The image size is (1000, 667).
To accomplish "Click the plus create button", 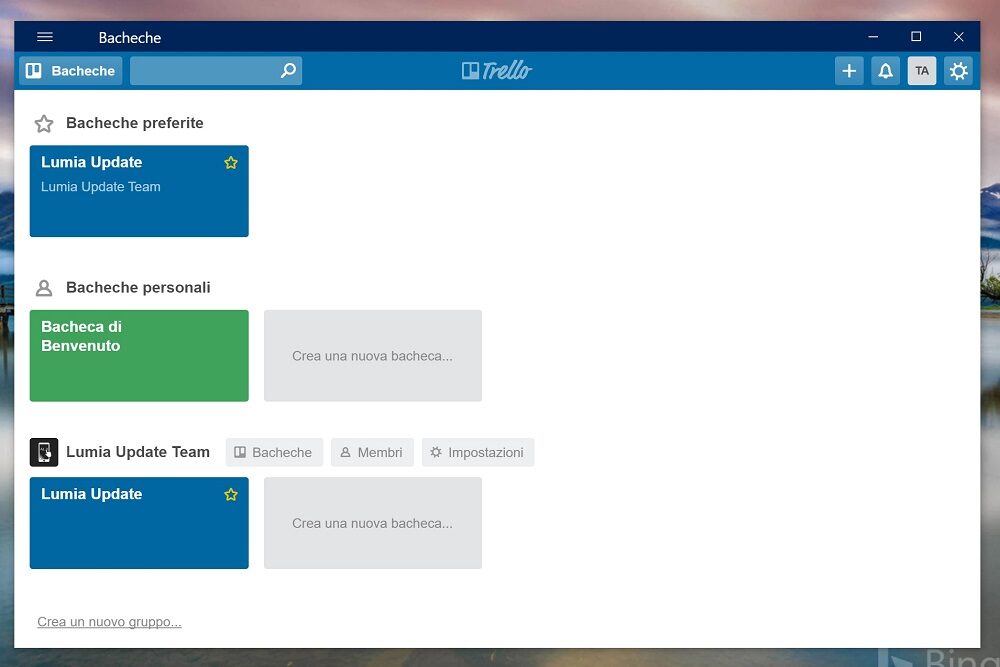I will (x=849, y=71).
